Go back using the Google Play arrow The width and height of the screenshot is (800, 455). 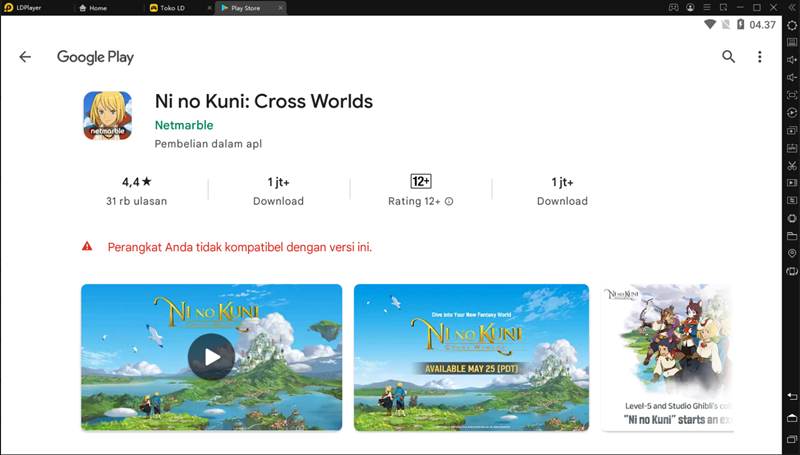coord(25,57)
